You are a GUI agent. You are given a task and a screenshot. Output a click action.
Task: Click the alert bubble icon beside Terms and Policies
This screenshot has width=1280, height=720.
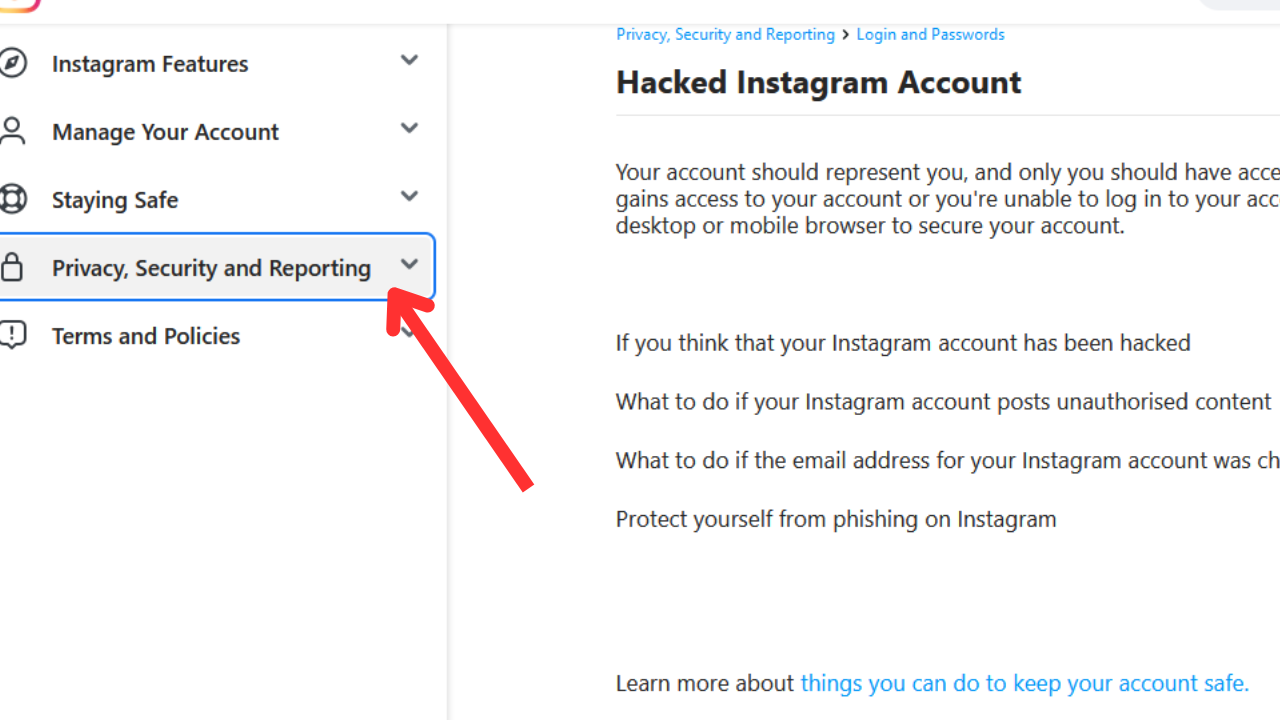(12, 336)
